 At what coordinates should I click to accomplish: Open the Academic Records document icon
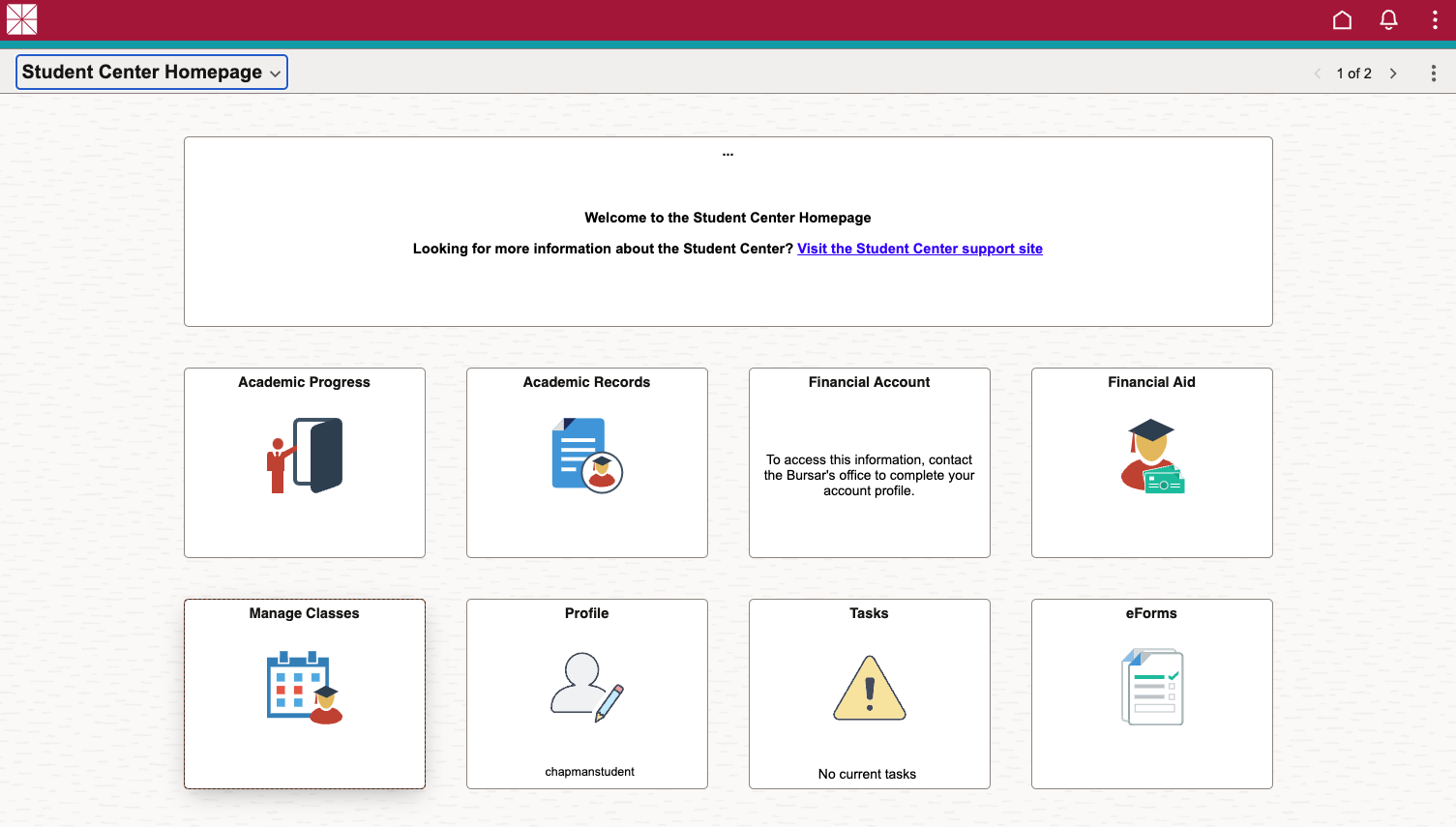point(587,456)
